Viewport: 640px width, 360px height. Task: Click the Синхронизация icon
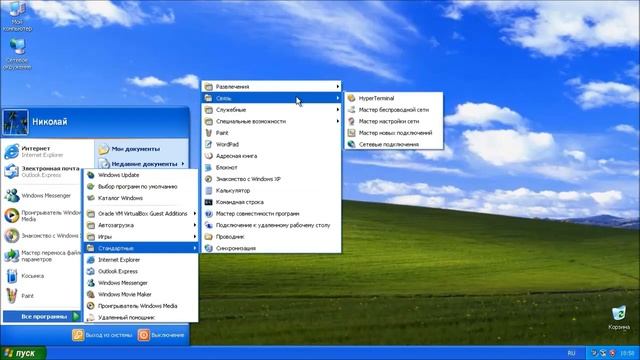click(209, 248)
